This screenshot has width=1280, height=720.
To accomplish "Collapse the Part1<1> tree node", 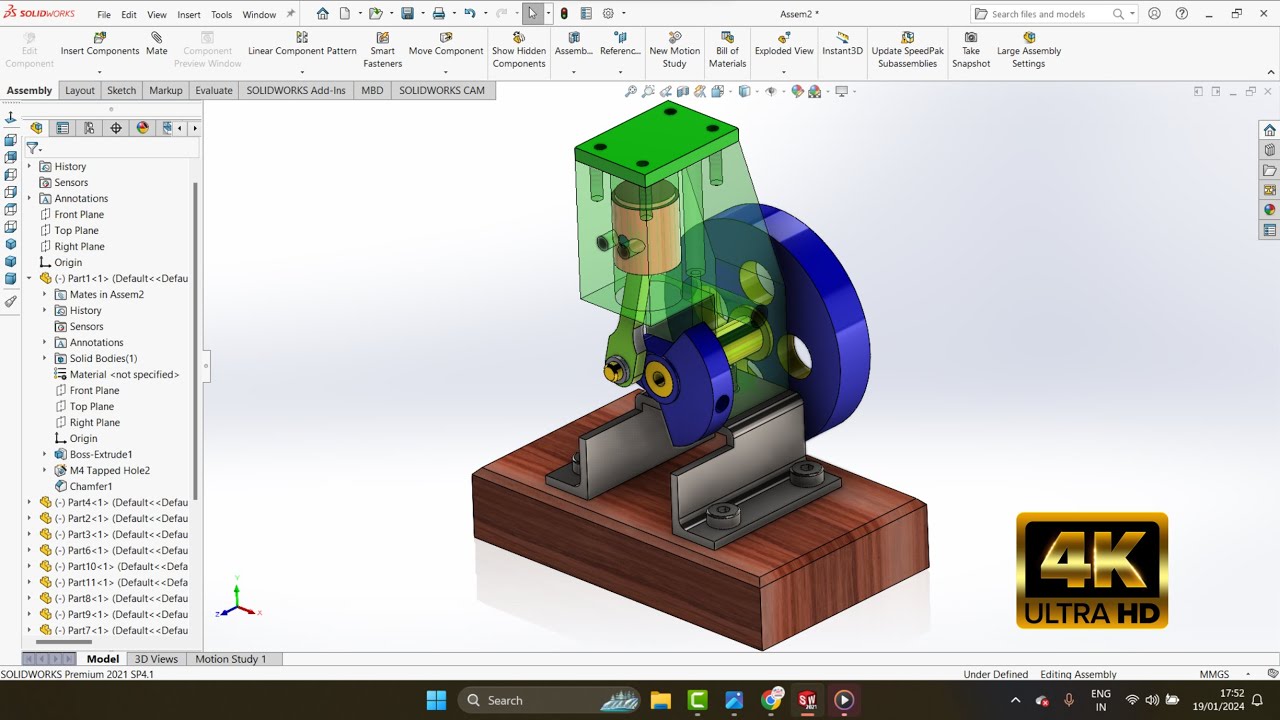I will click(x=29, y=278).
